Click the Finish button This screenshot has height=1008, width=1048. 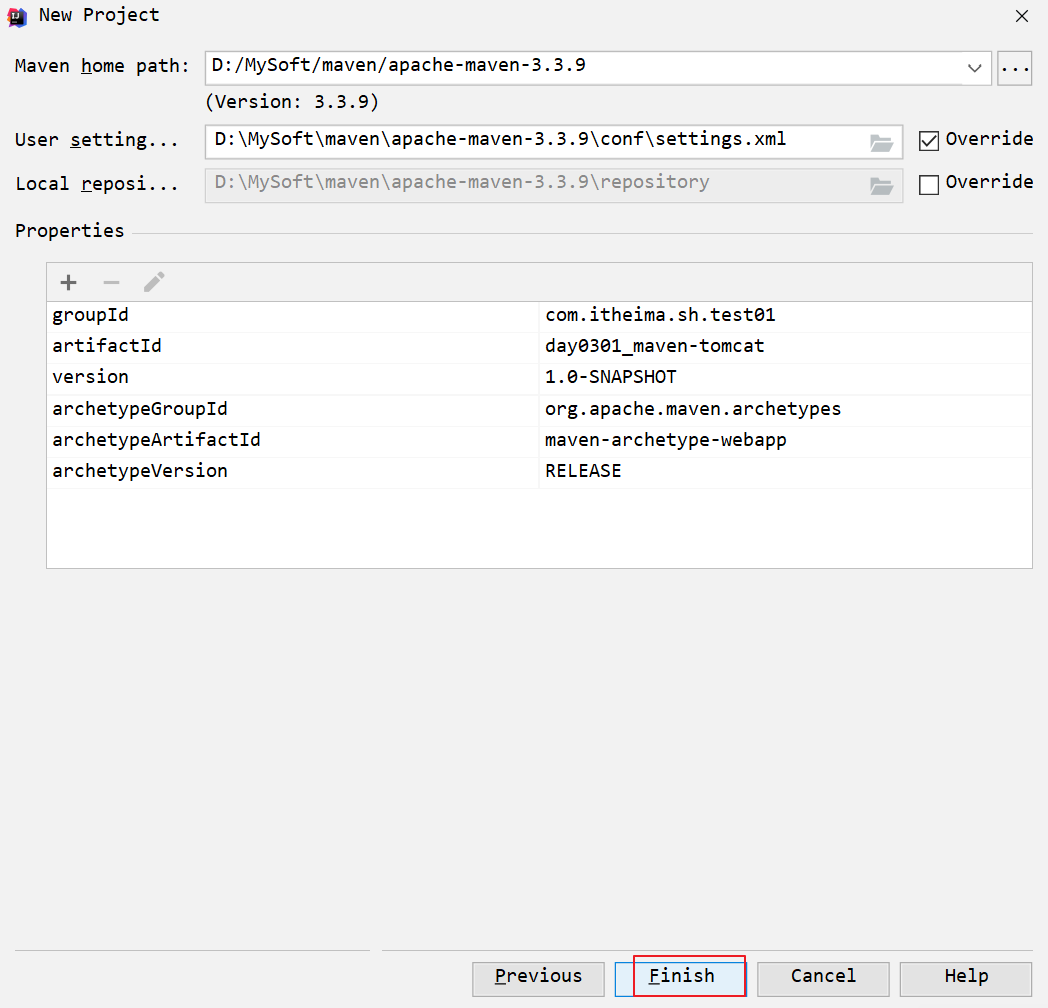[x=681, y=977]
